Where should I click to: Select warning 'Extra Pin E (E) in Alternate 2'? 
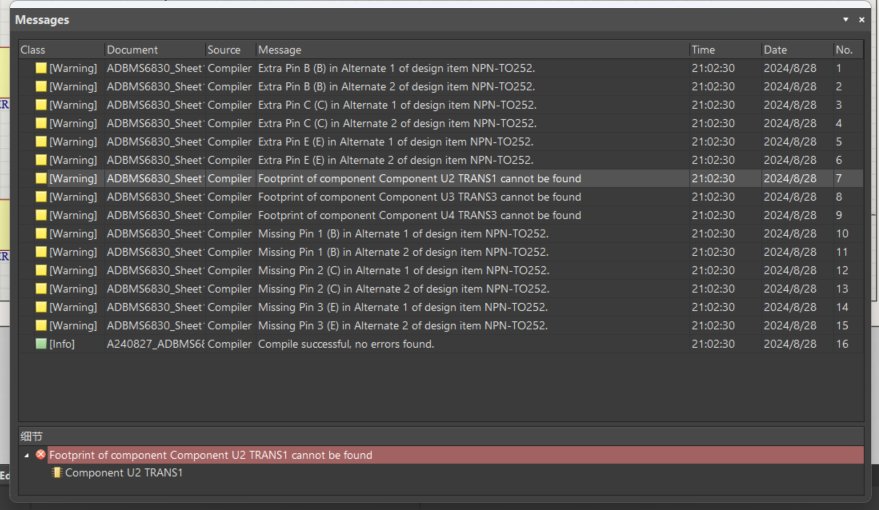tap(441, 160)
